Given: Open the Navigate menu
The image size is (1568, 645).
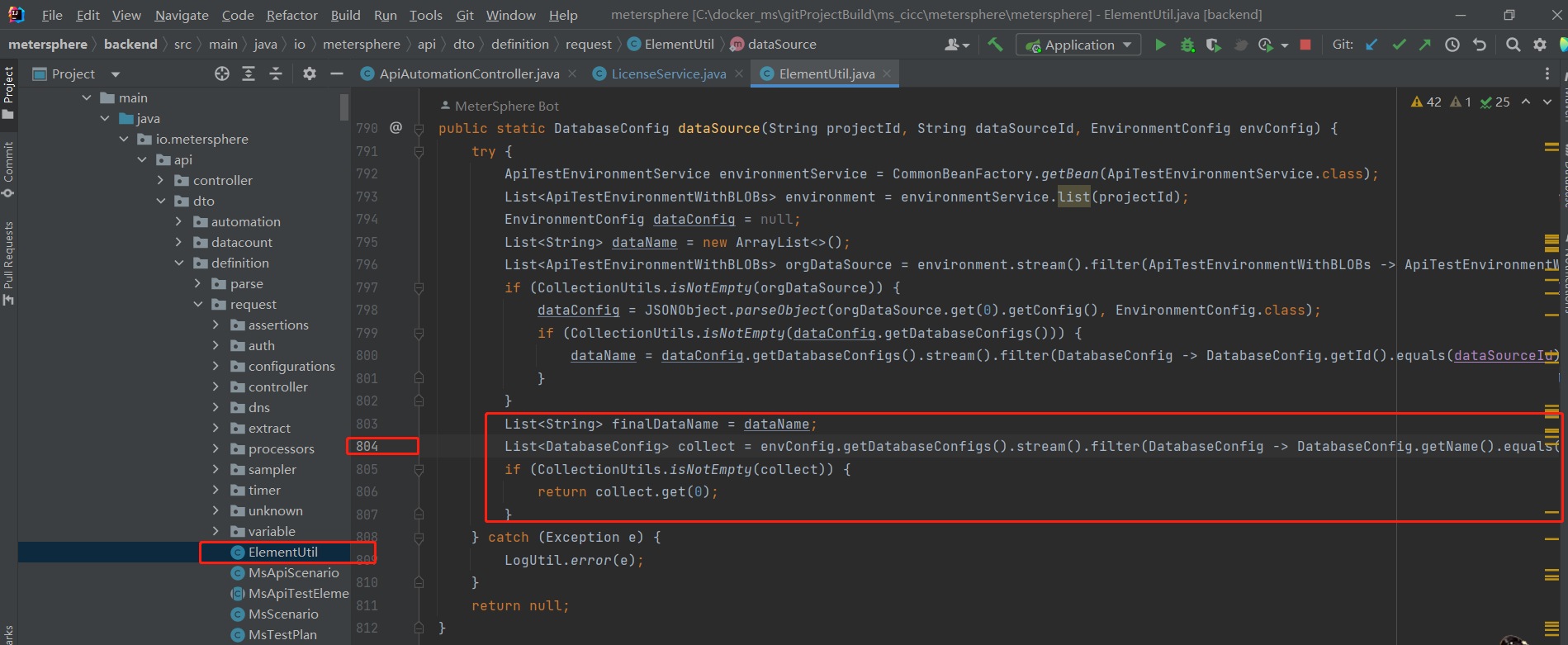Looking at the screenshot, I should [182, 15].
